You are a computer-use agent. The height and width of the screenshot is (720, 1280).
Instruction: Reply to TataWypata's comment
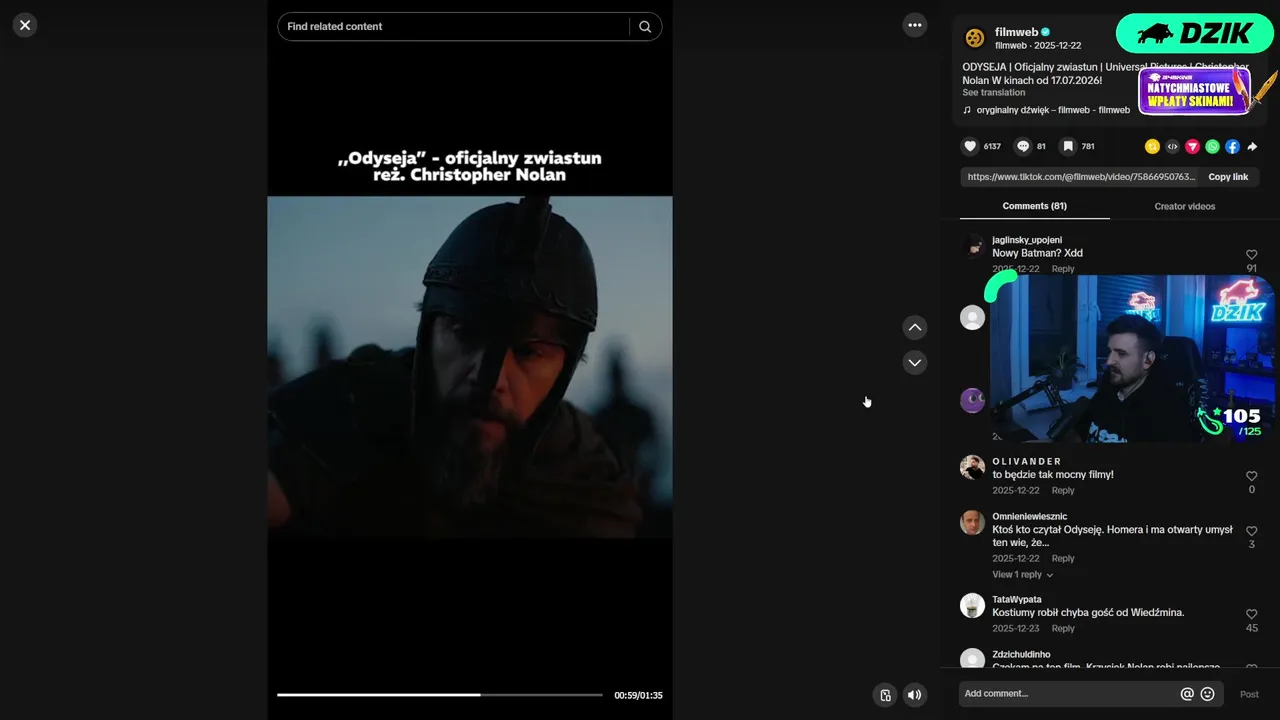pos(1063,628)
